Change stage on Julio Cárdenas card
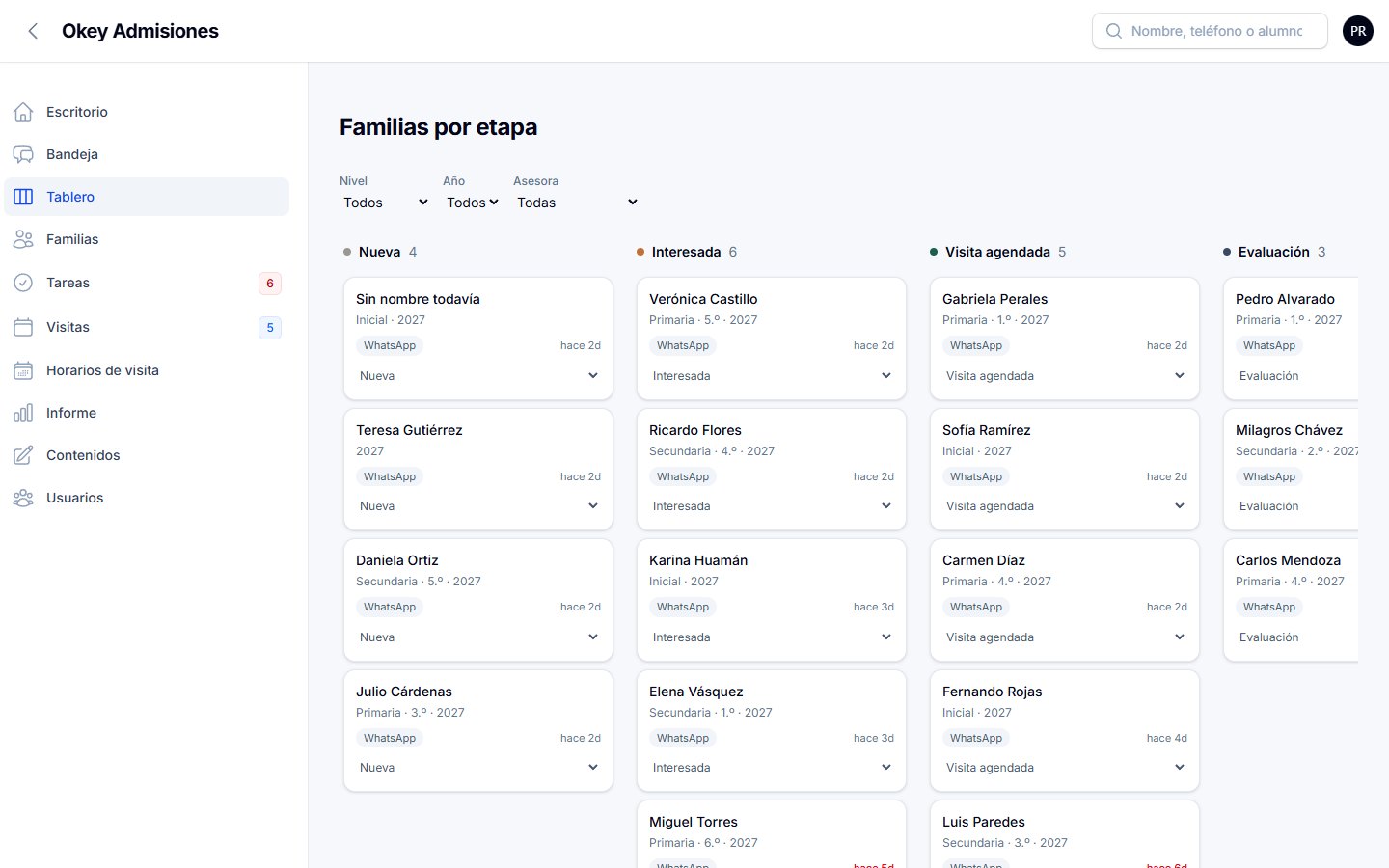Viewport: 1389px width, 868px height. click(x=478, y=768)
